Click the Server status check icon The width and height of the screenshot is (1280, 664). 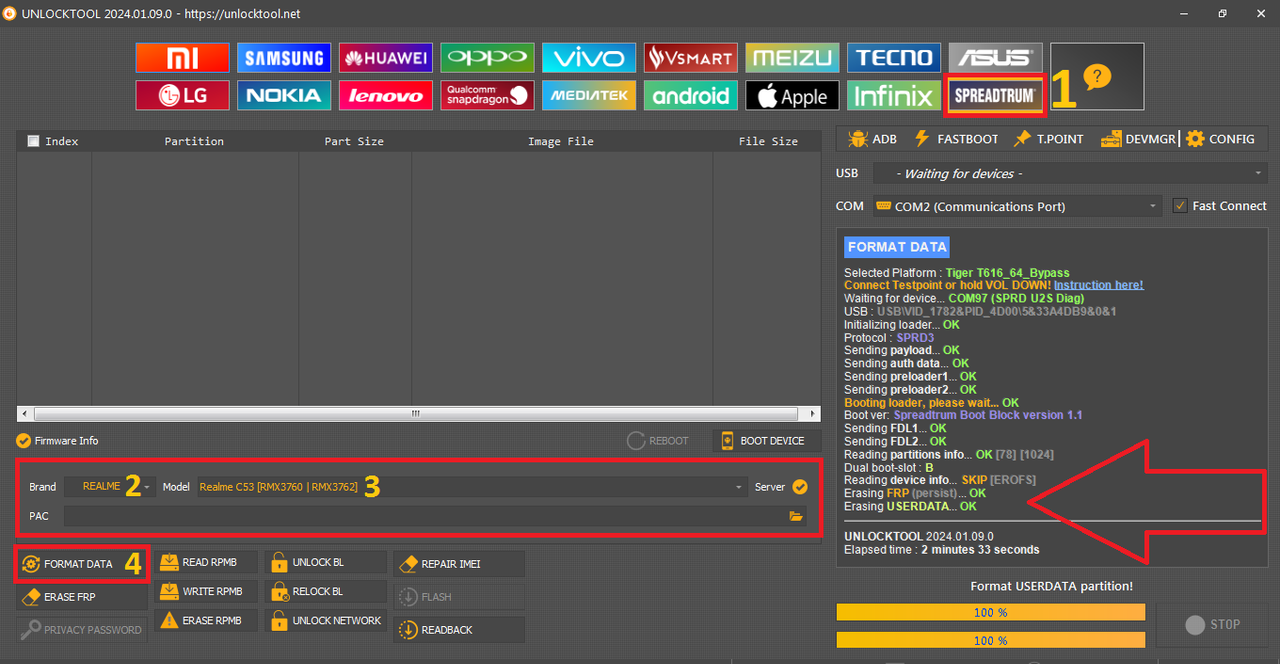point(800,487)
